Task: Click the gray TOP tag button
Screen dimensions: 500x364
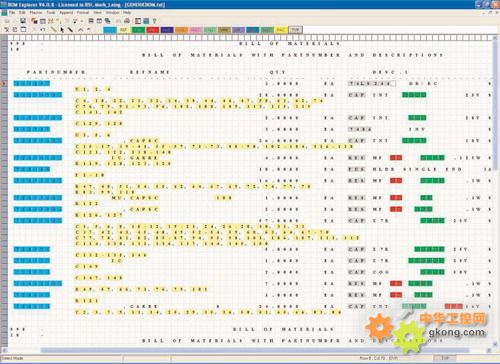Action: (296, 30)
